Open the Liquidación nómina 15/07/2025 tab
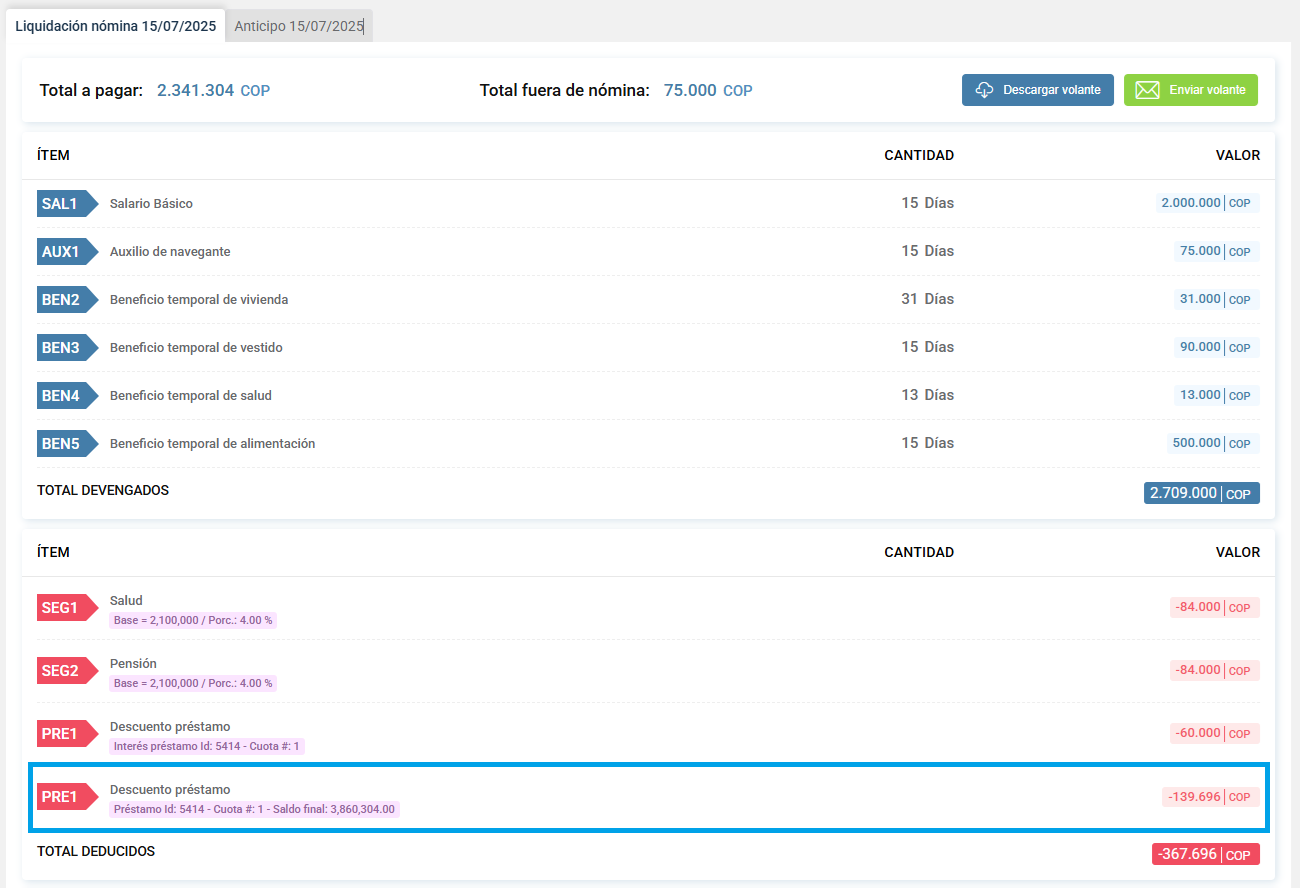Viewport: 1300px width, 888px height. click(115, 26)
